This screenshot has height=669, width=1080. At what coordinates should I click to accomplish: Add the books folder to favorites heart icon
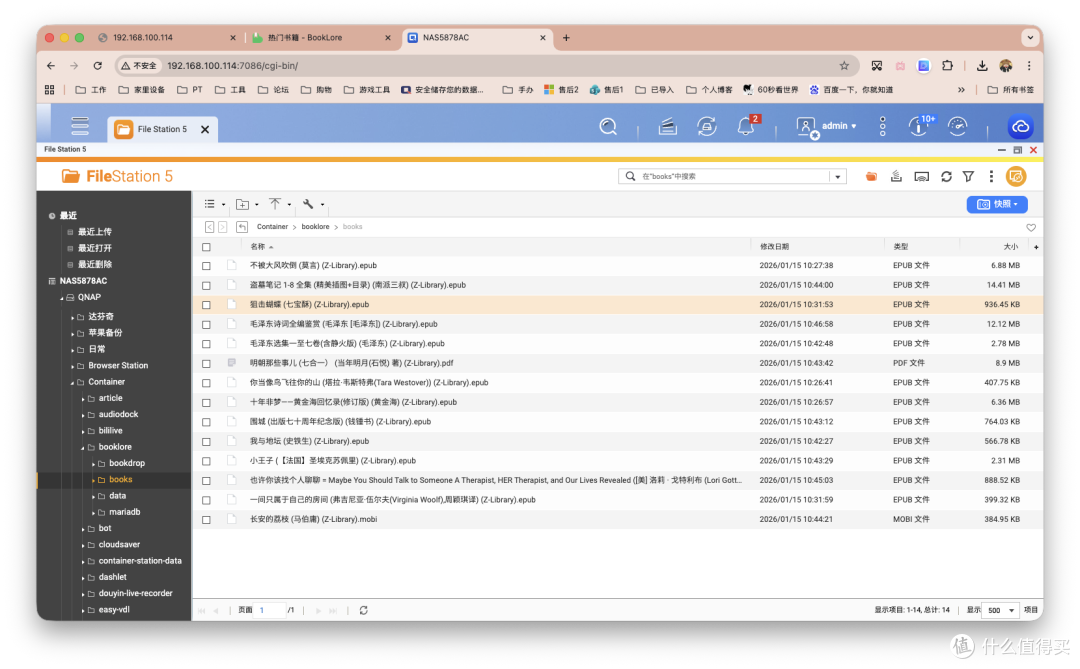click(1031, 227)
